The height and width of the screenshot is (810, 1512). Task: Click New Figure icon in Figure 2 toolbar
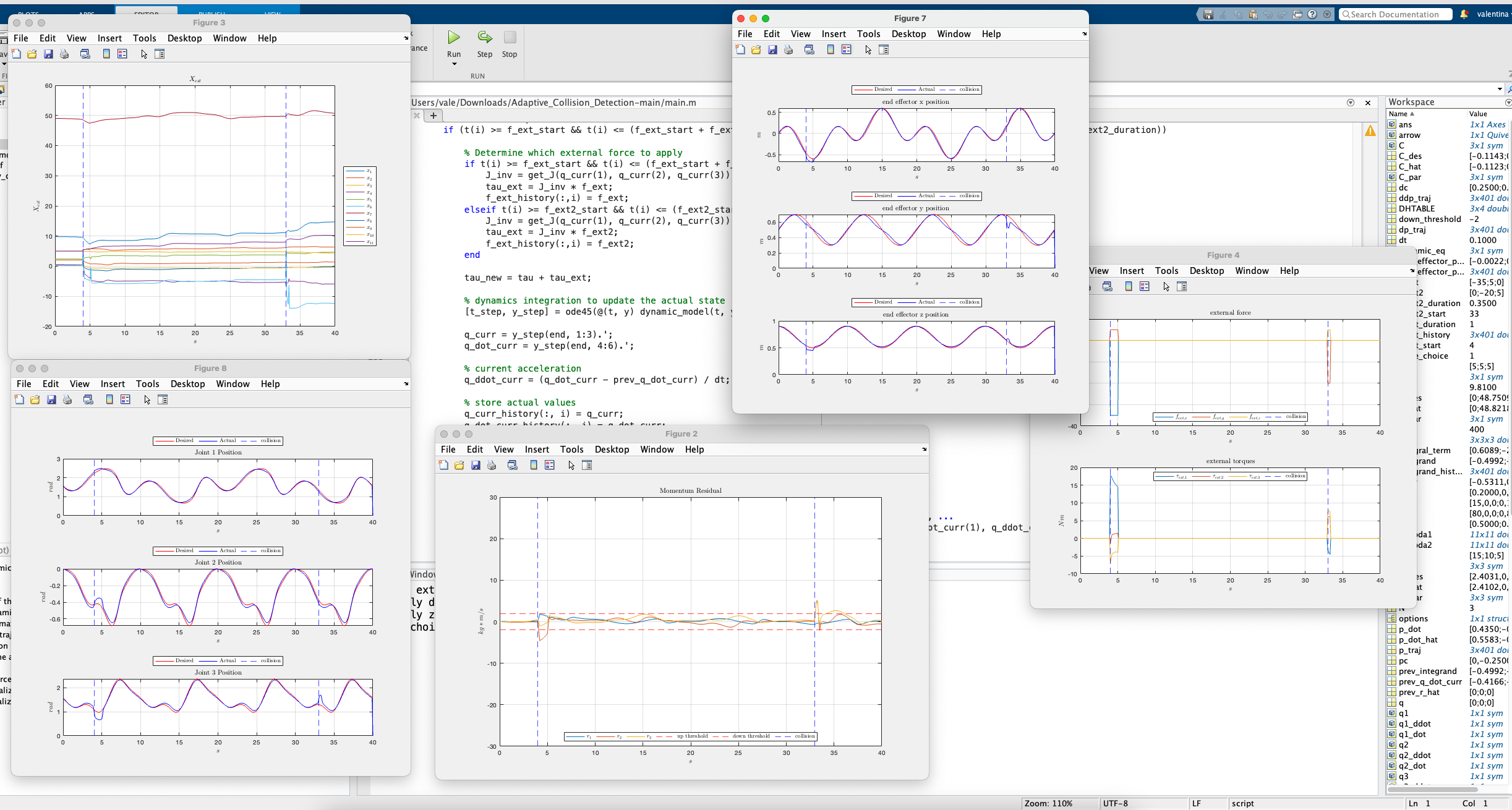point(443,466)
